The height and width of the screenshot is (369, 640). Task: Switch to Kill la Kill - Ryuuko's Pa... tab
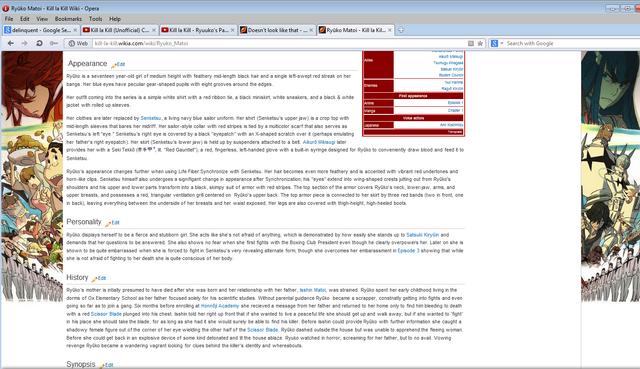click(x=198, y=30)
